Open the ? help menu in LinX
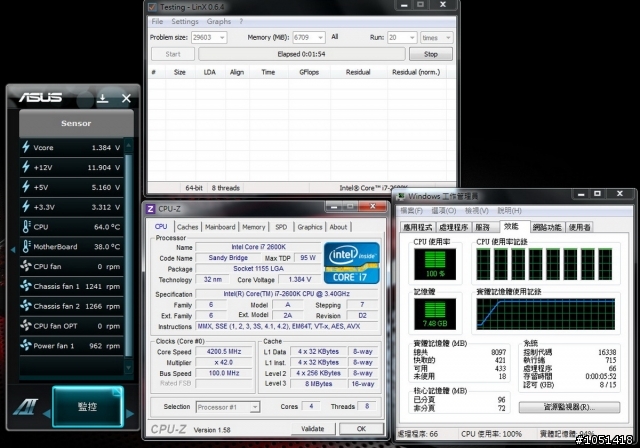 241,21
